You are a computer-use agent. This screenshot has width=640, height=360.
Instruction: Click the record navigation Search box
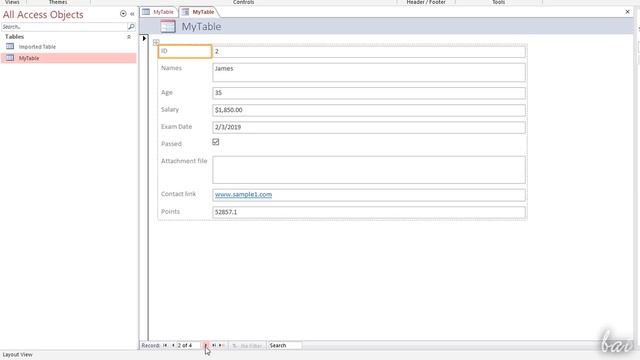click(285, 345)
